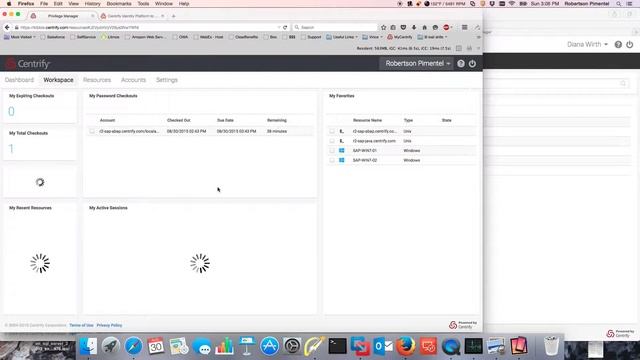640x360 pixels.
Task: Switch to the Privilege Manager browser tab
Action: [x=62, y=16]
